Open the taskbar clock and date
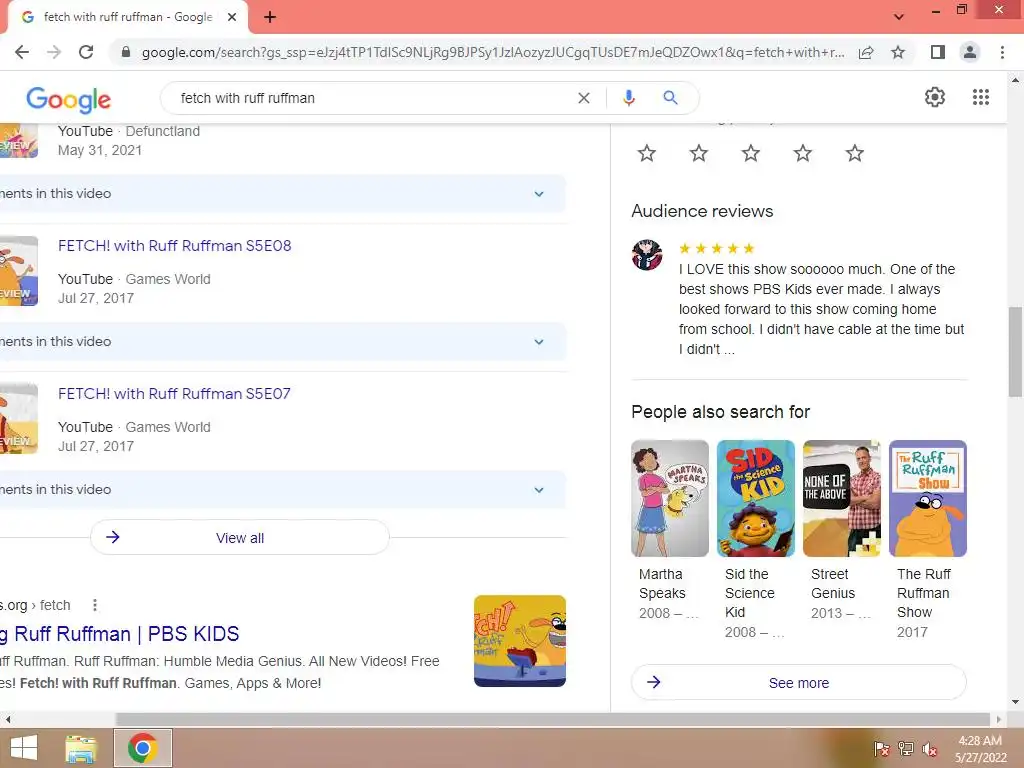Image resolution: width=1024 pixels, height=768 pixels. click(980, 749)
